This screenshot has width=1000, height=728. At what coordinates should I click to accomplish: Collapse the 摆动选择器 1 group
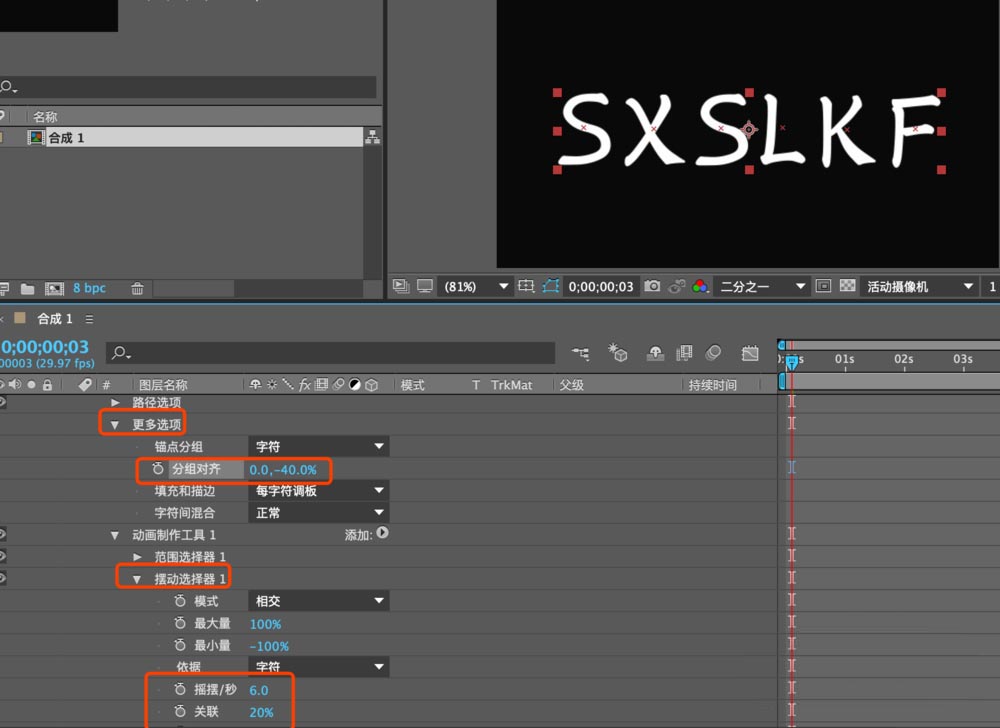click(x=136, y=579)
